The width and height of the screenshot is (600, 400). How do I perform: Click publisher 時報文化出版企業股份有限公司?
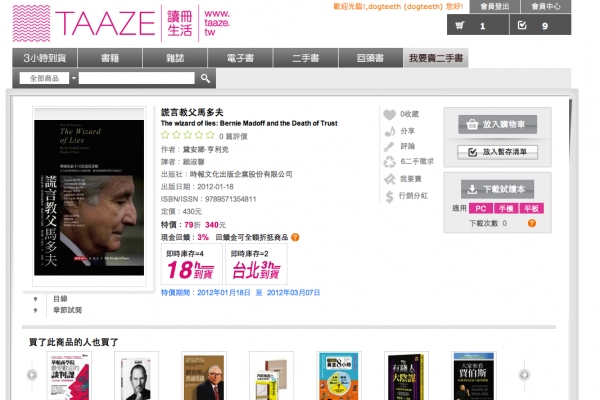pos(241,175)
